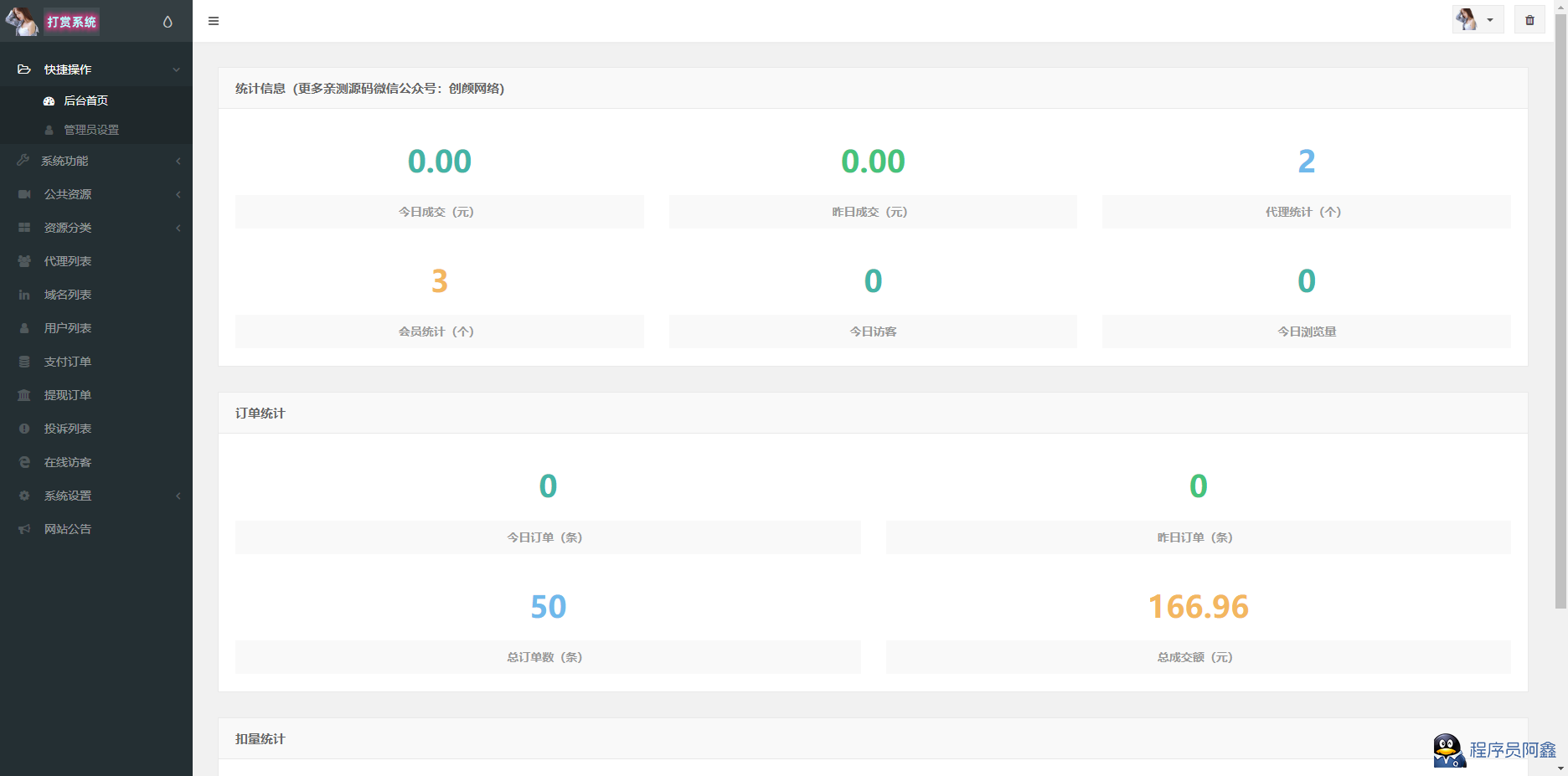
Task: Click the water drop theme icon
Action: [168, 22]
